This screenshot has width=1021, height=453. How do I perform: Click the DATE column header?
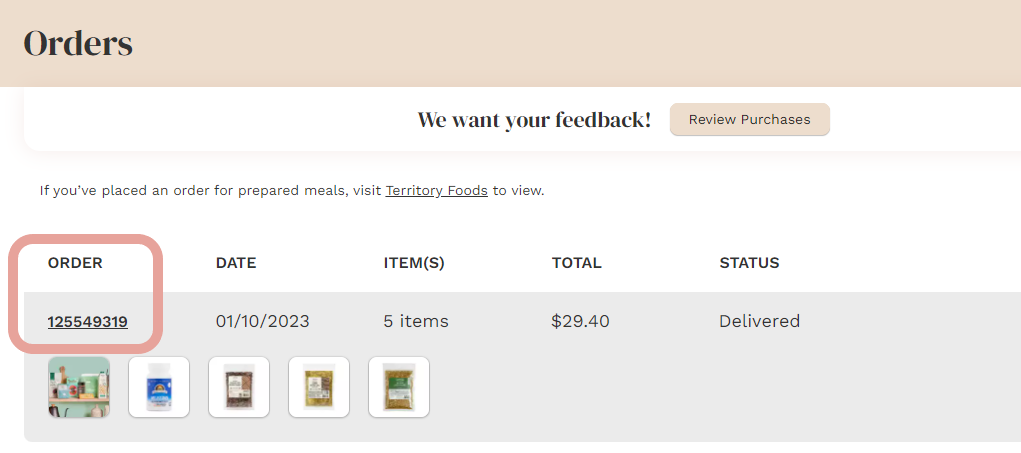pos(236,263)
